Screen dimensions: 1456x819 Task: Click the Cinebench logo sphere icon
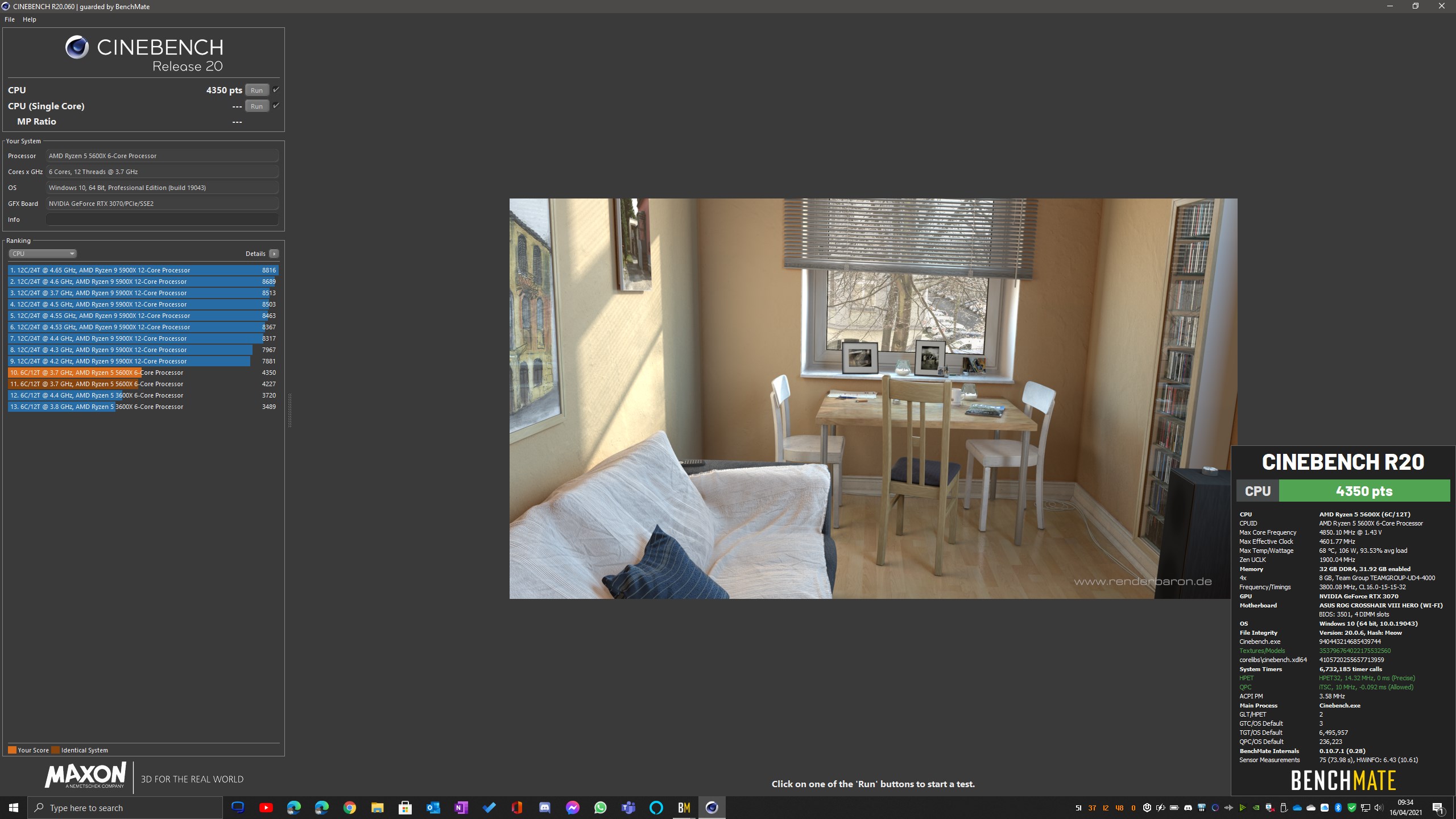coord(77,47)
